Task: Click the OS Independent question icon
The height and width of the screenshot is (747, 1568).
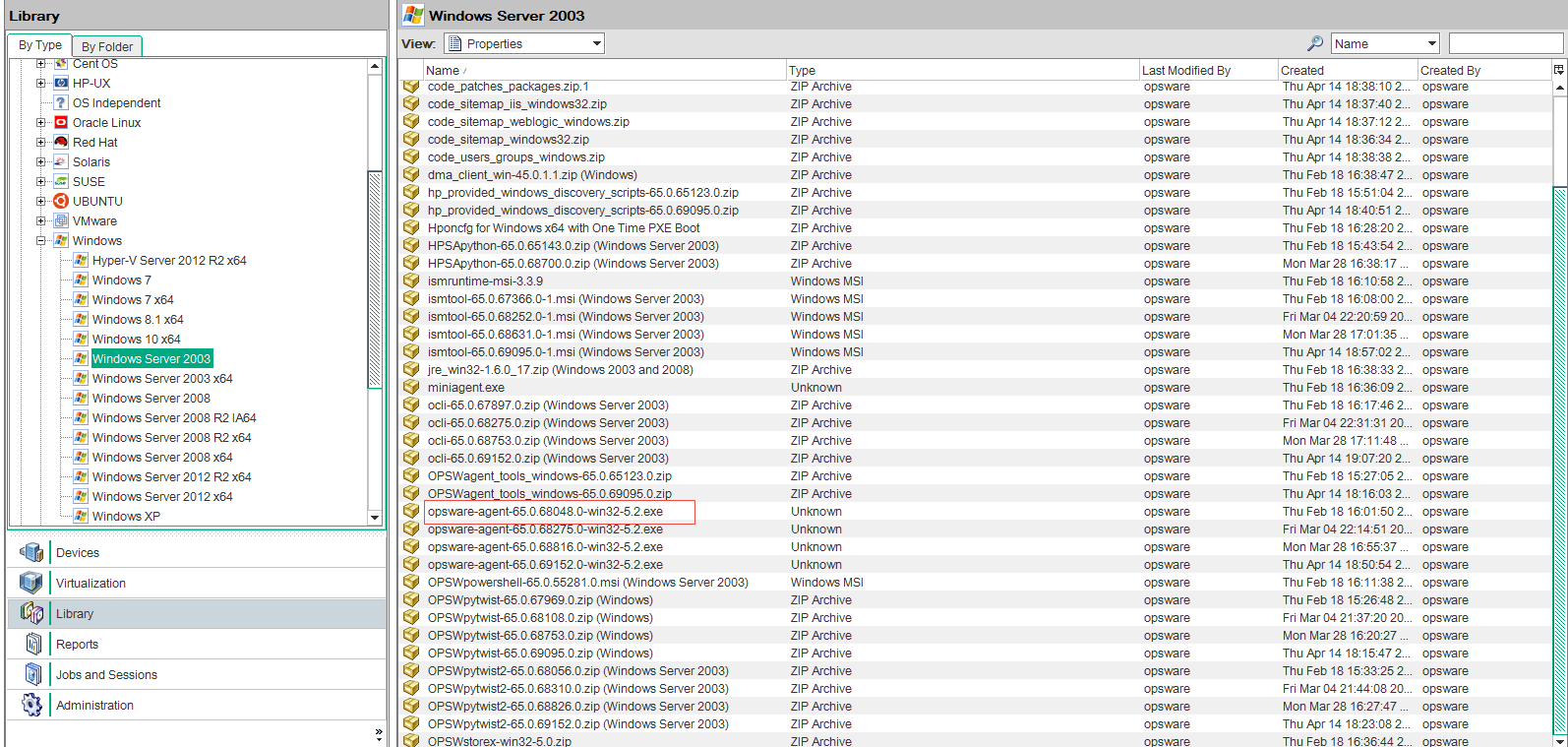Action: coord(61,102)
